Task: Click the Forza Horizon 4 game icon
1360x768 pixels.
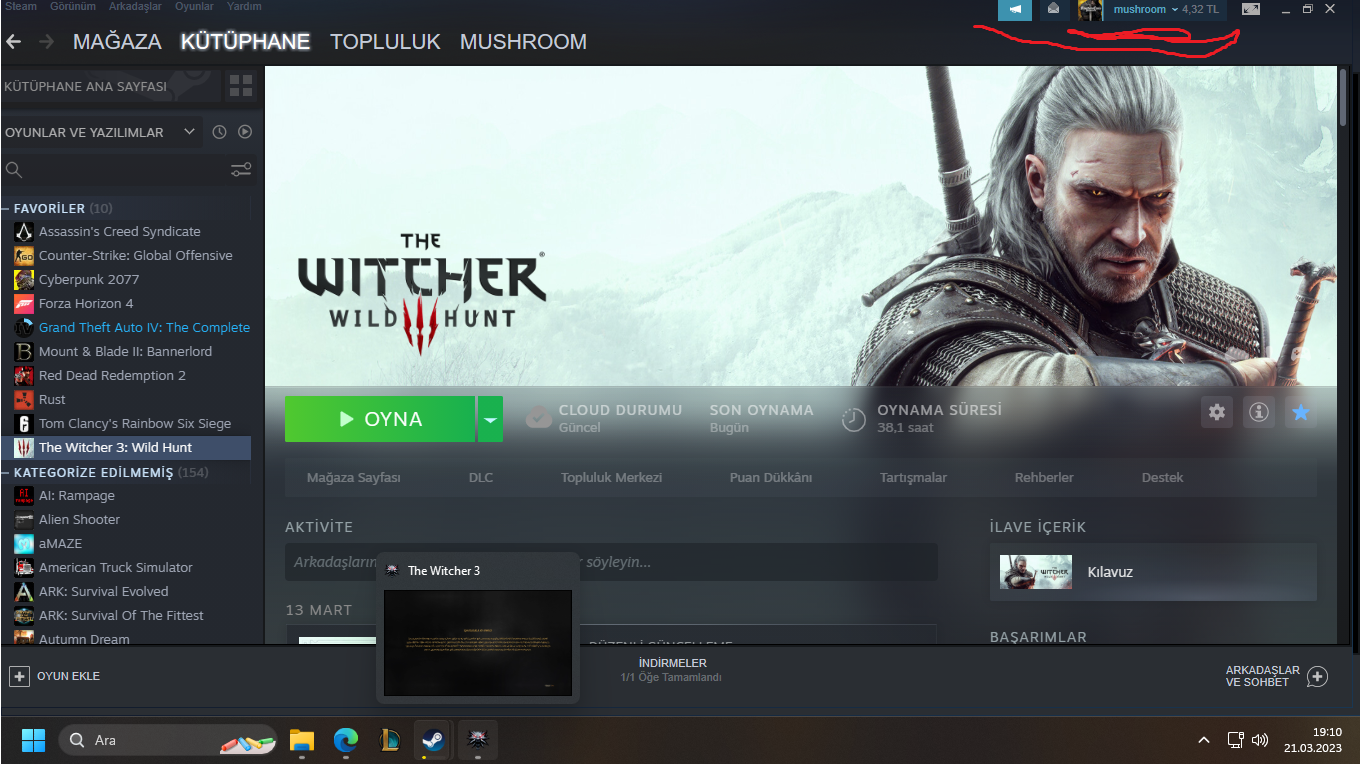Action: (x=24, y=303)
